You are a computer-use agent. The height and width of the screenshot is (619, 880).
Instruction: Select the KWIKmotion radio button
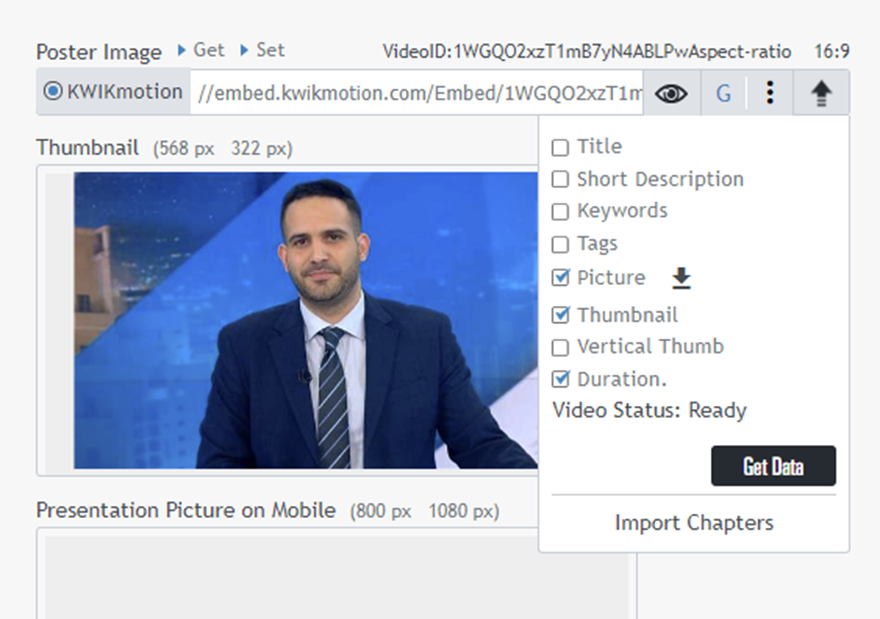(53, 92)
